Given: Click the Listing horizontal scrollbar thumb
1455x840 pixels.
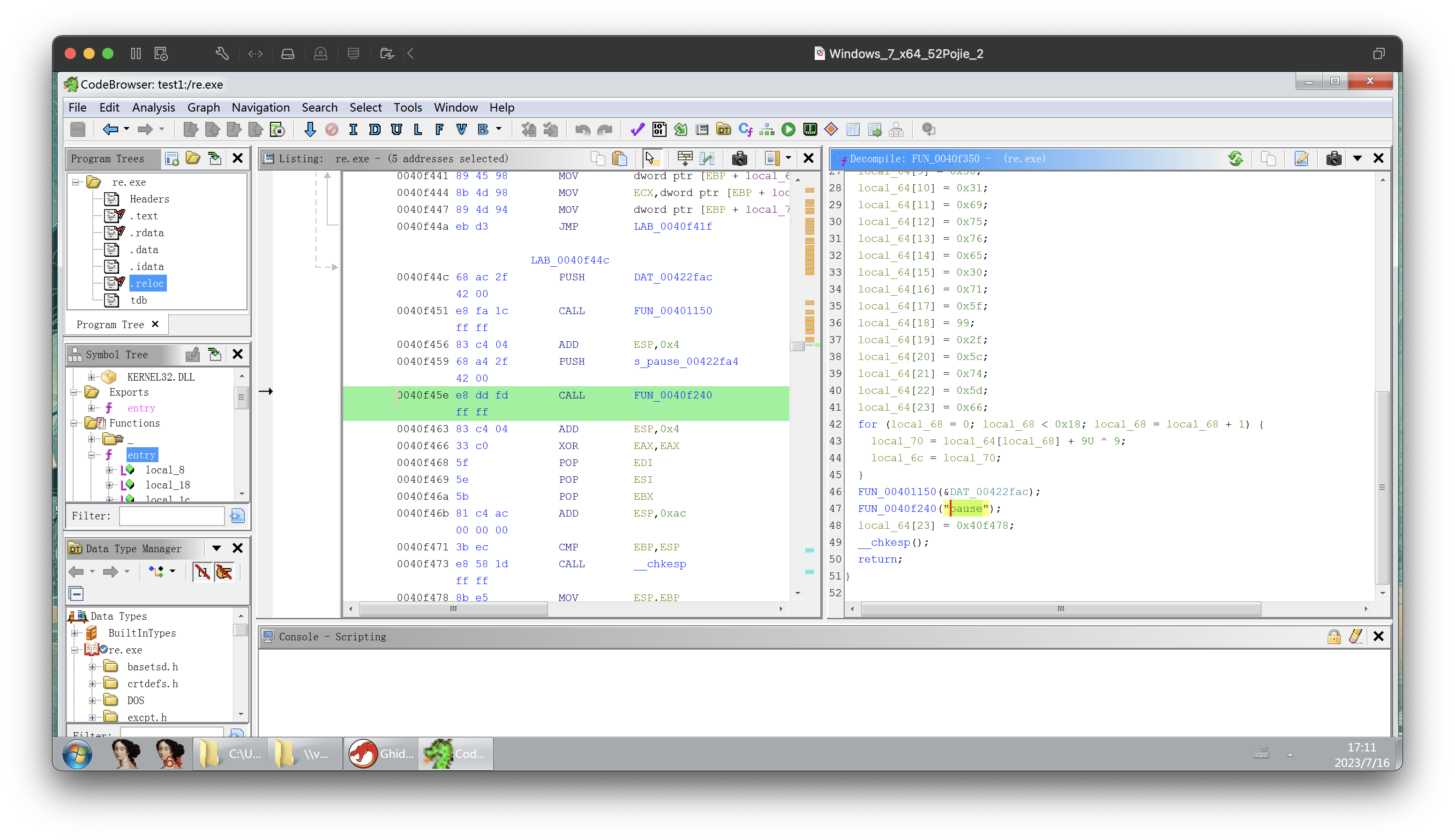Looking at the screenshot, I should pos(453,608).
